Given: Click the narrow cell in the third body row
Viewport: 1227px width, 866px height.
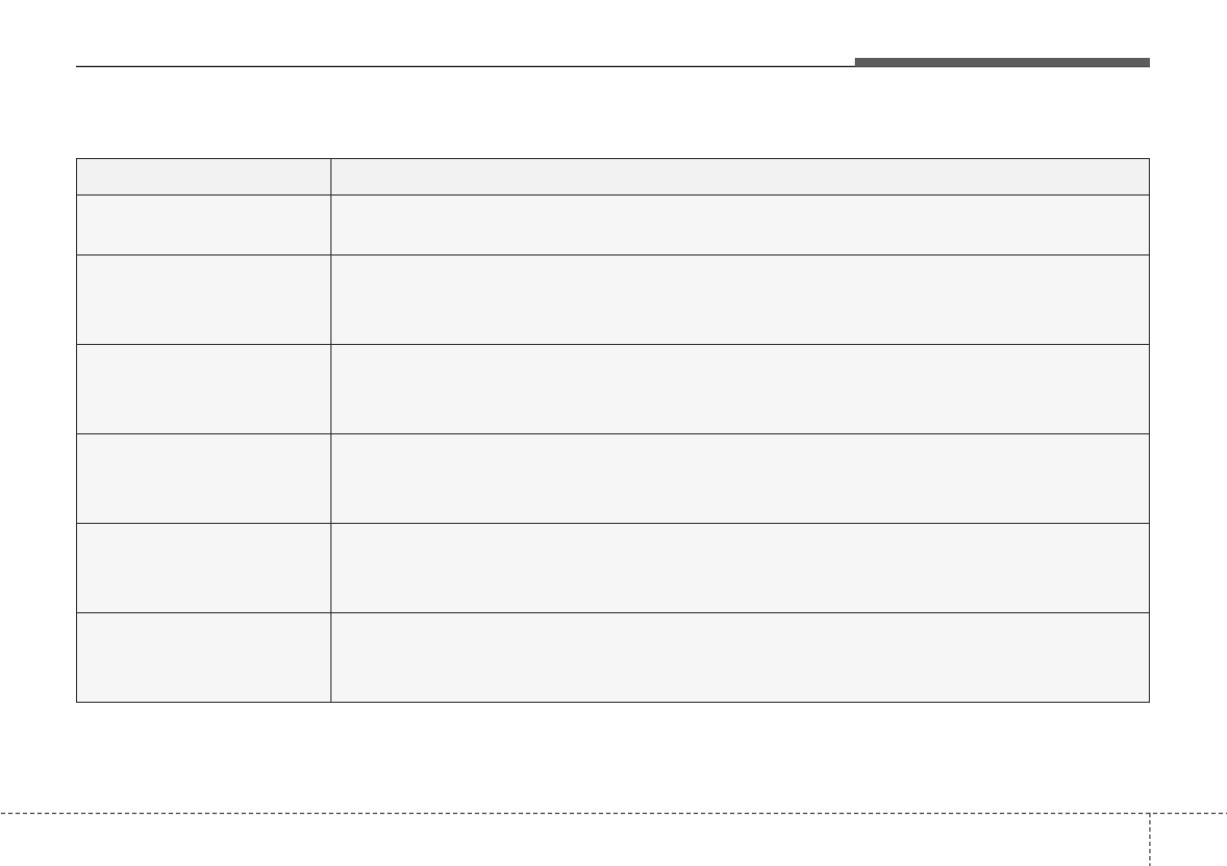Looking at the screenshot, I should [204, 389].
